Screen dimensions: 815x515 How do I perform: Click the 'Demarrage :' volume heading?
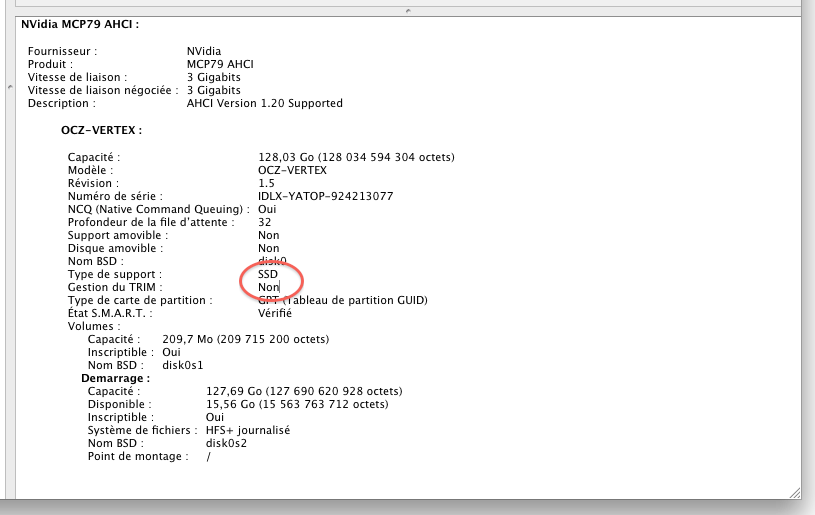pyautogui.click(x=115, y=378)
